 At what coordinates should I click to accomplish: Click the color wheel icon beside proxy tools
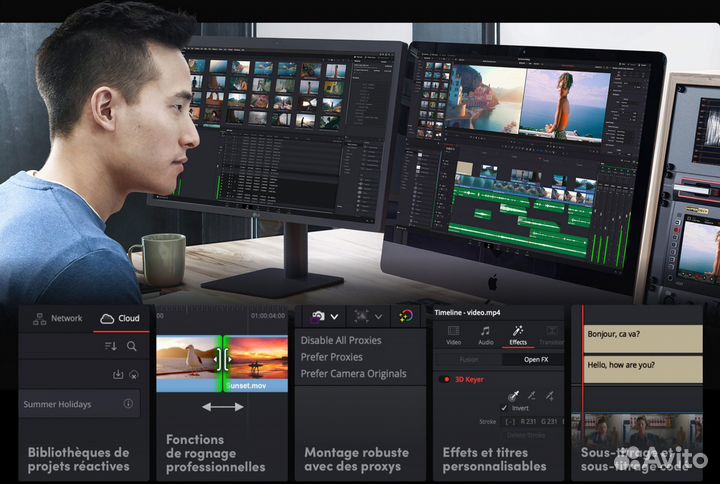coord(405,315)
